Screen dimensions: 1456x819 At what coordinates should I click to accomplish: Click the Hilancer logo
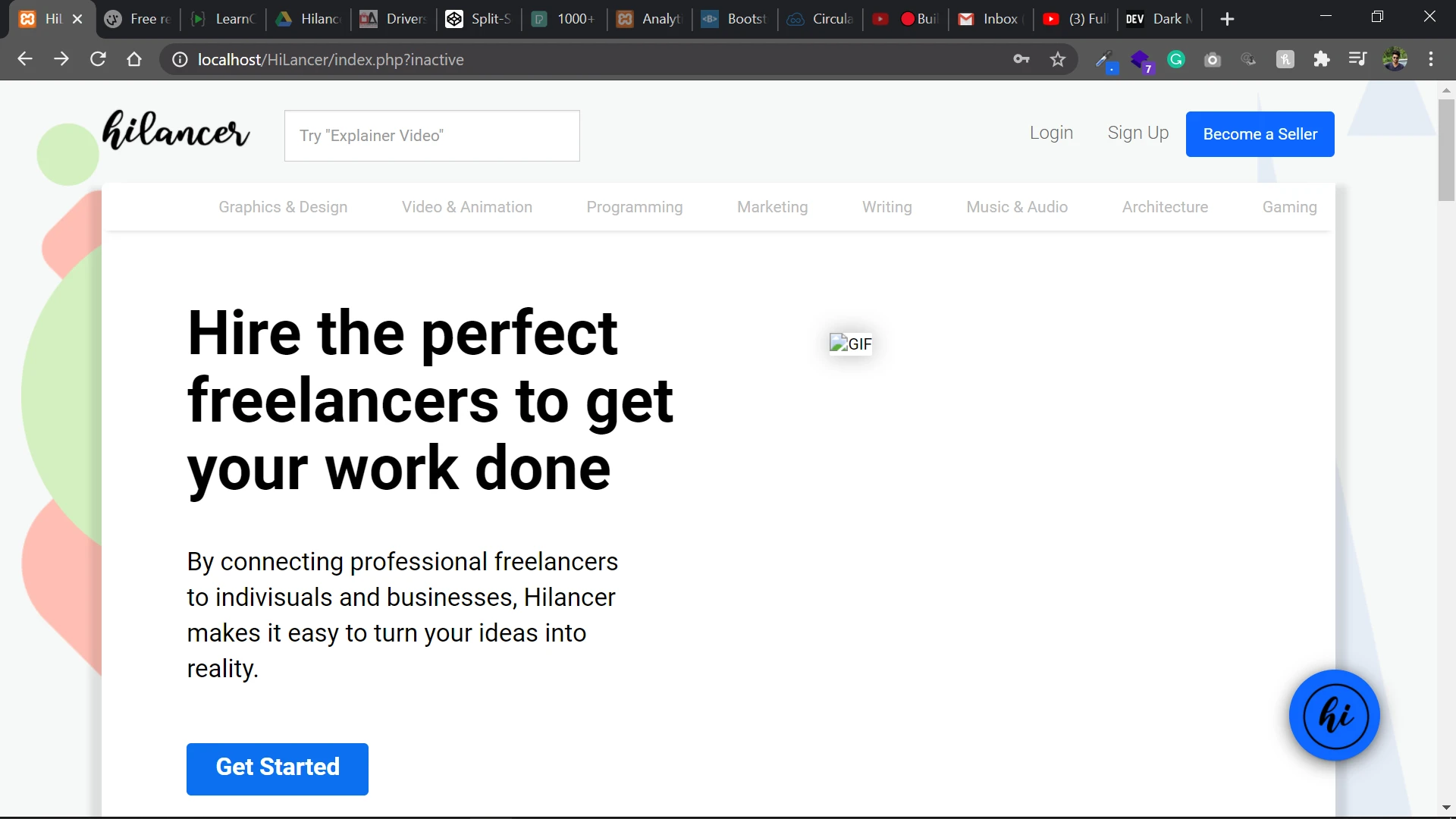[176, 130]
